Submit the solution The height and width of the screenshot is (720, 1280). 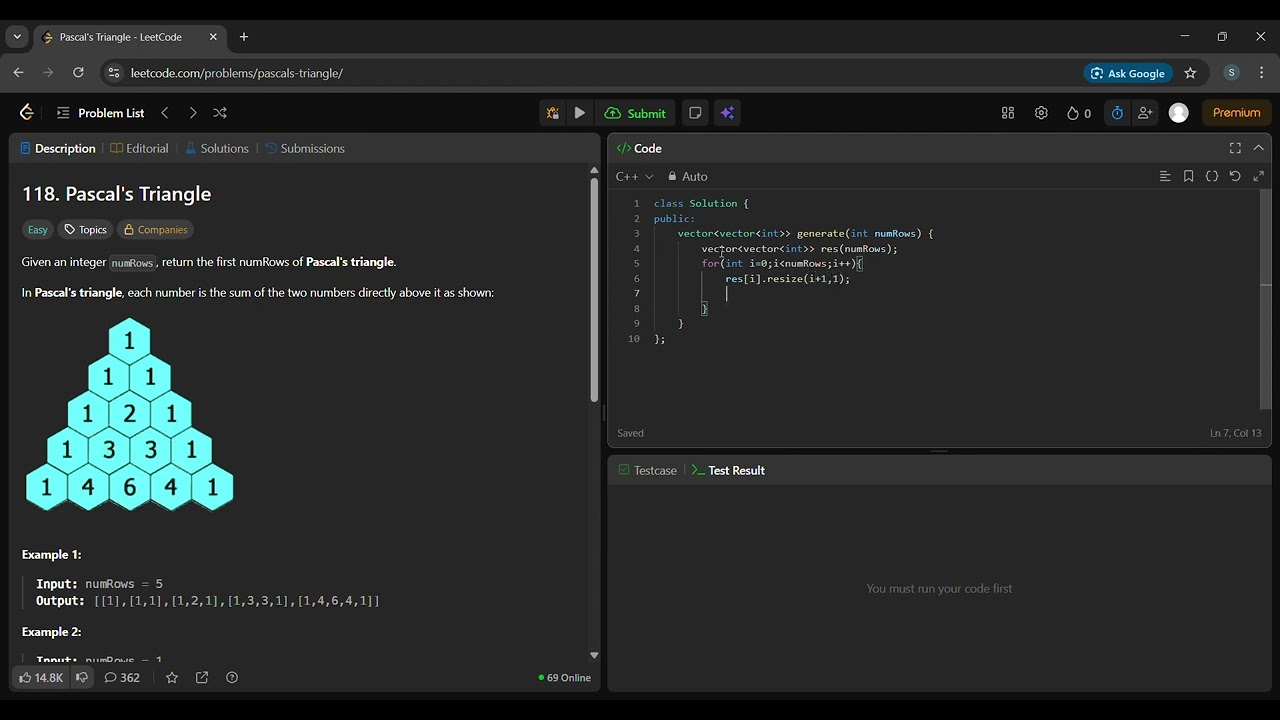(x=636, y=113)
